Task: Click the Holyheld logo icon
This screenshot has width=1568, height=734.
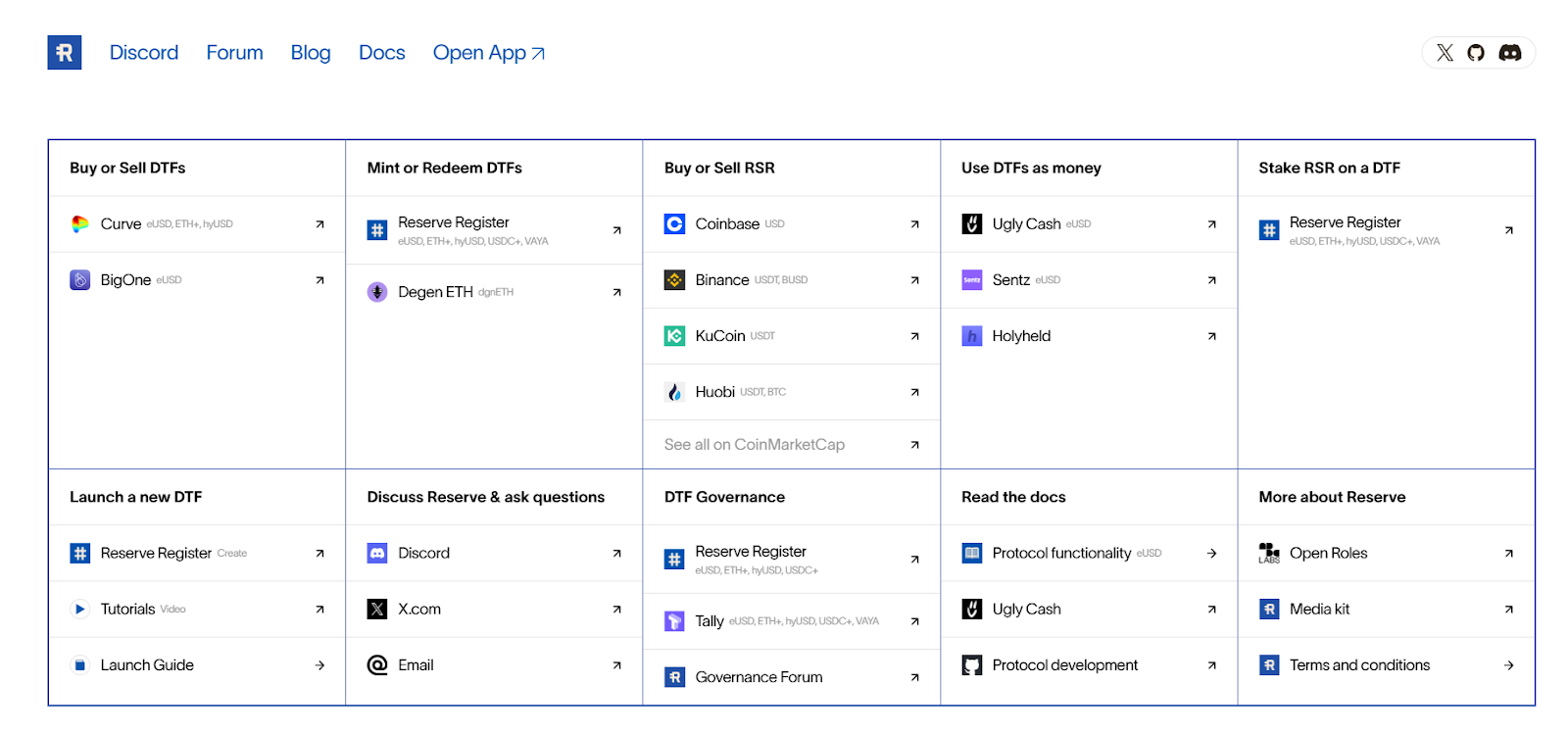Action: 972,336
